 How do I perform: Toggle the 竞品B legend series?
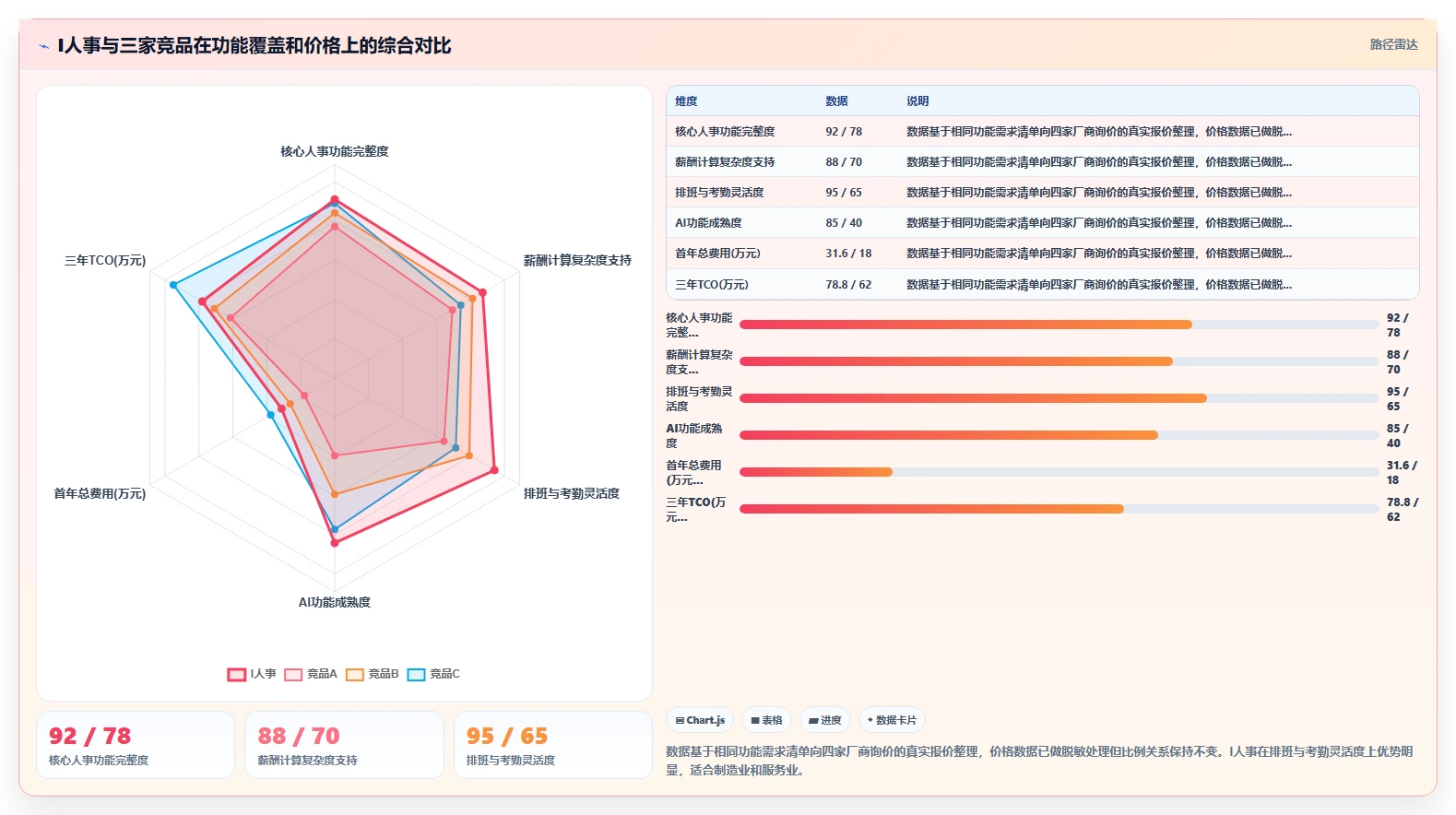click(x=373, y=674)
